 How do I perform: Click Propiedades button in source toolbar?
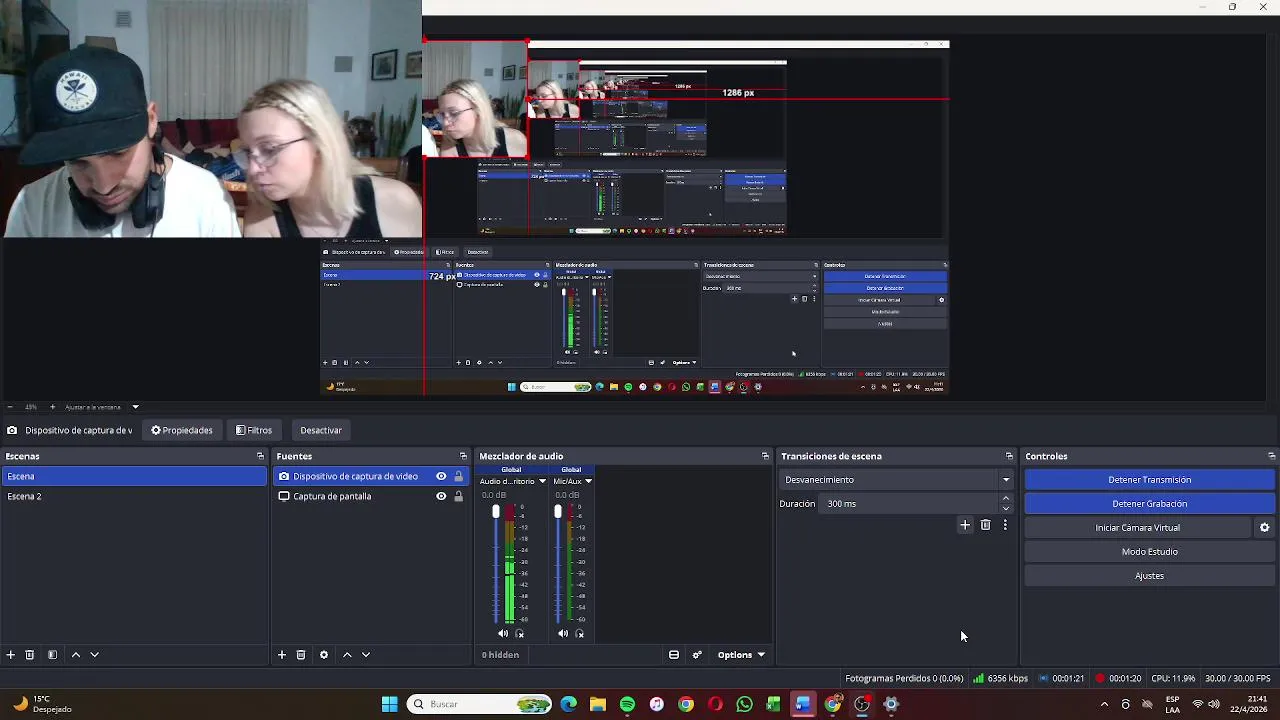(x=182, y=430)
